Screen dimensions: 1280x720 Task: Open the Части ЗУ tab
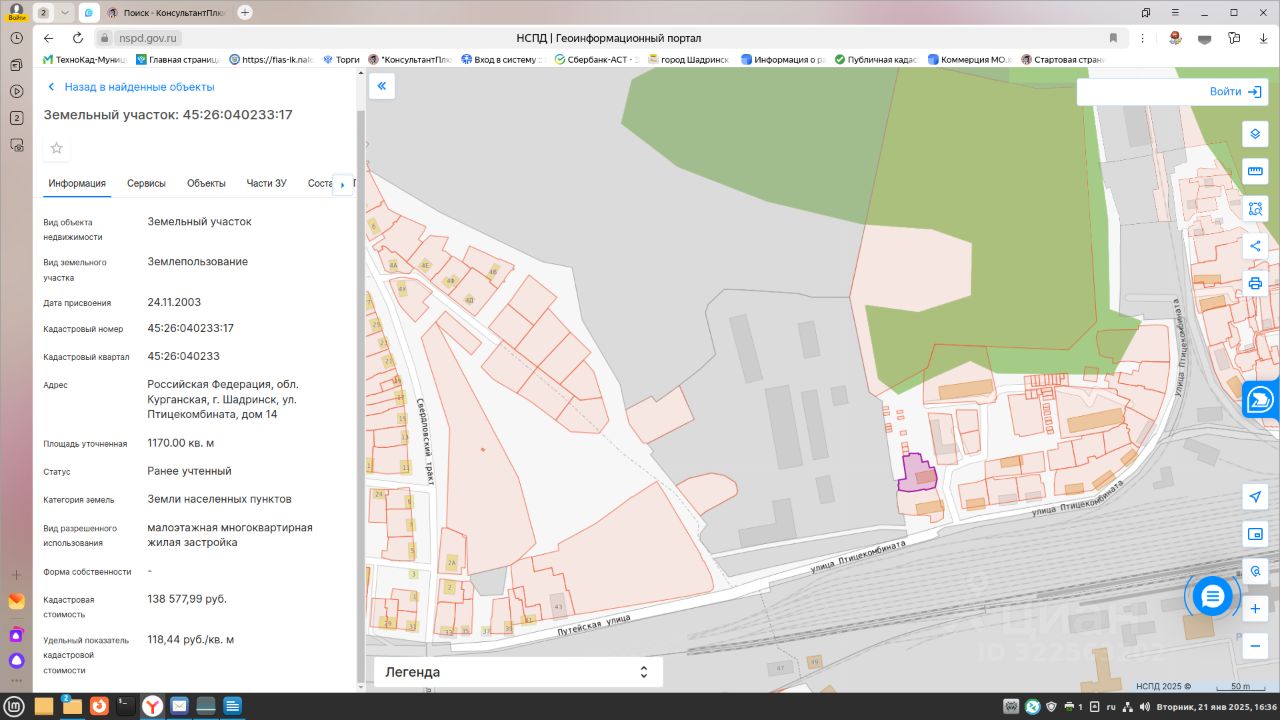(266, 183)
